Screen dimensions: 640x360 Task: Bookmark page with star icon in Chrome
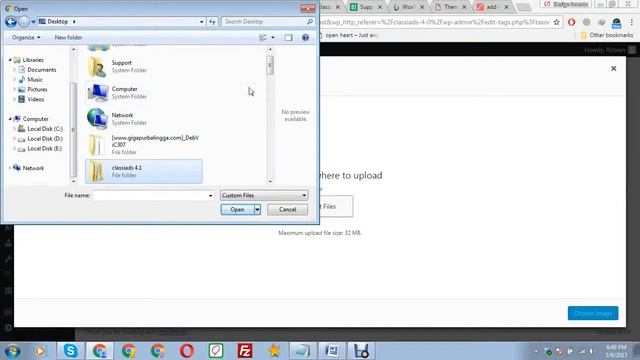coord(556,22)
